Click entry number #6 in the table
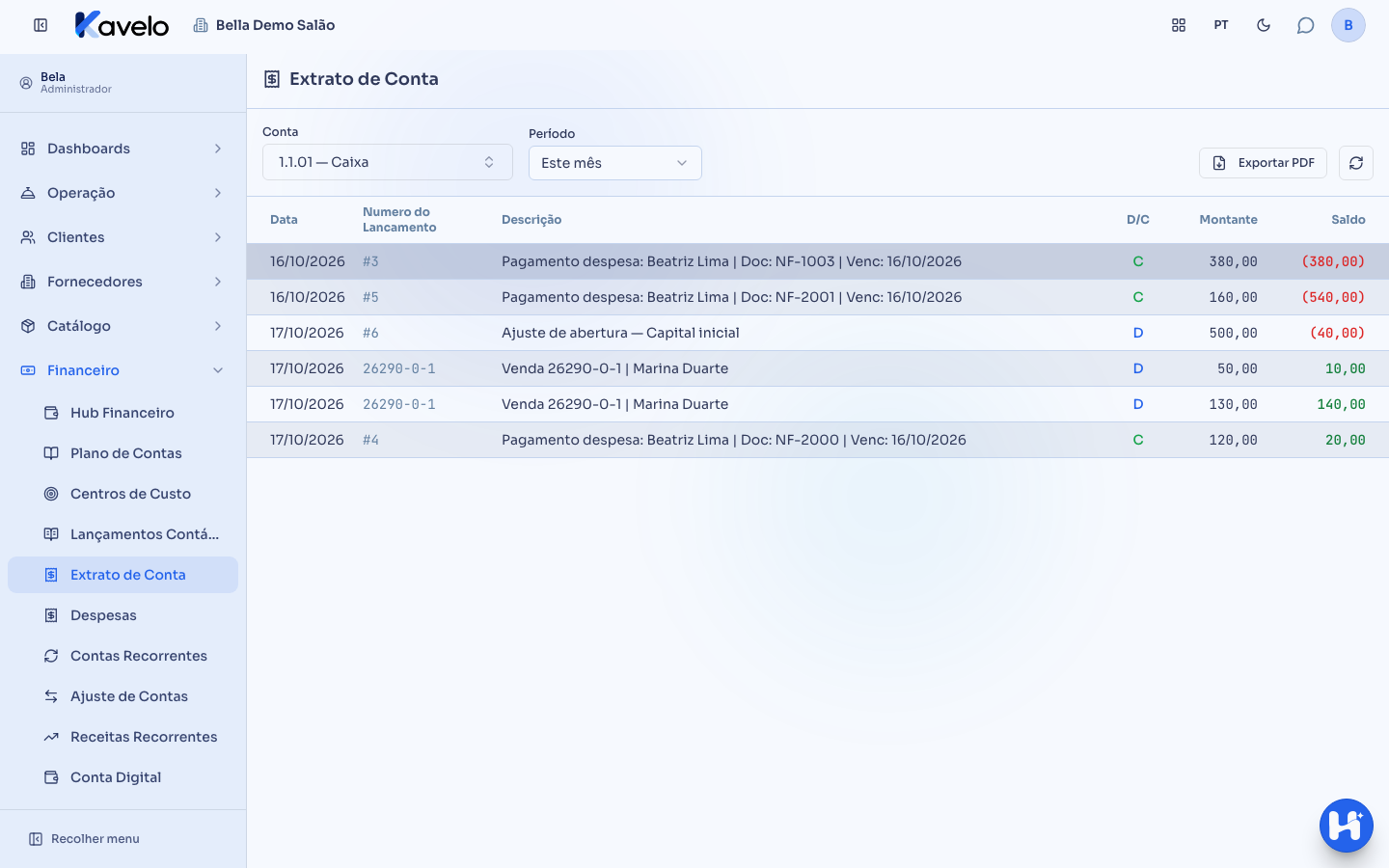 click(370, 333)
